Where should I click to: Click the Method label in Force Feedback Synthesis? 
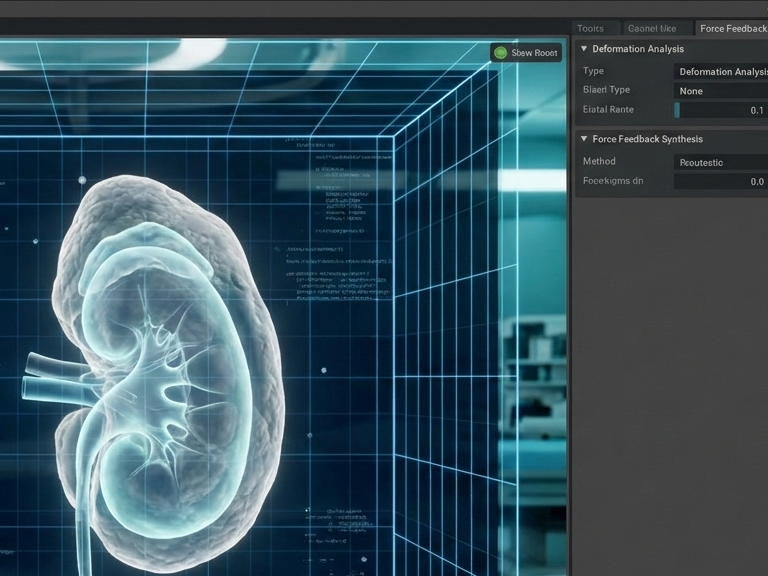click(599, 161)
